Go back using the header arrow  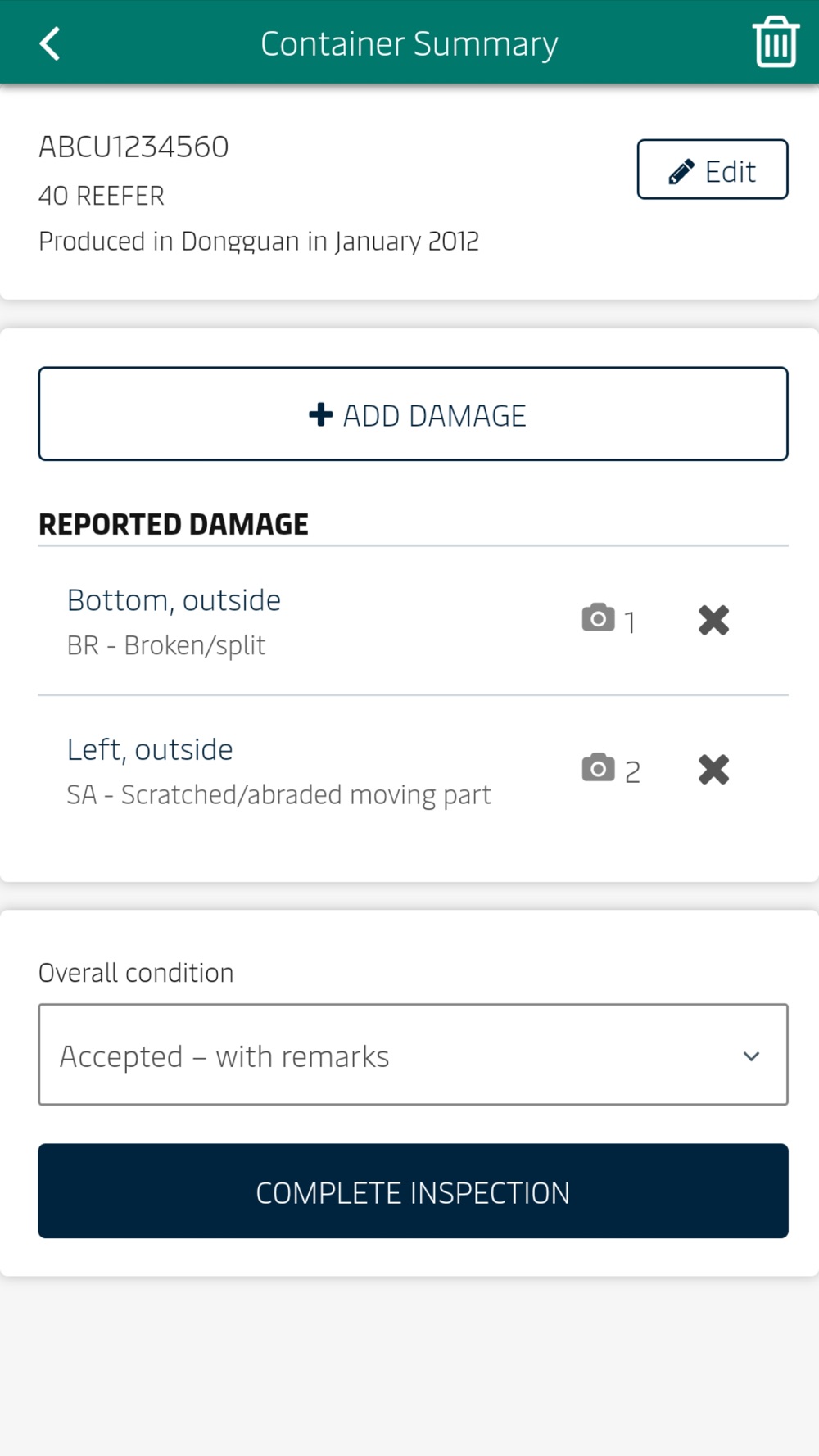coord(50,43)
